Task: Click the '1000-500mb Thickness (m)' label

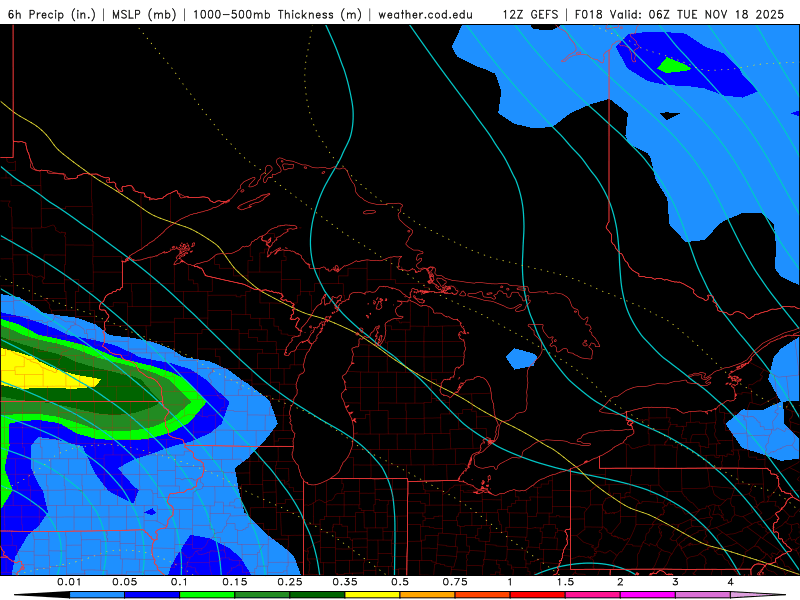Action: tap(277, 14)
